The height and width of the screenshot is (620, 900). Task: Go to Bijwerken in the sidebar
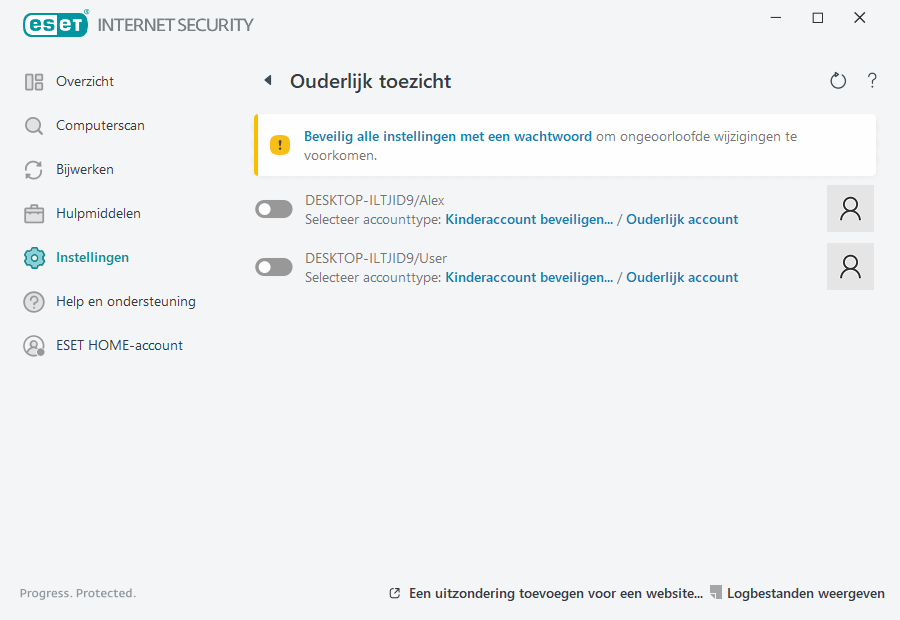coord(84,170)
